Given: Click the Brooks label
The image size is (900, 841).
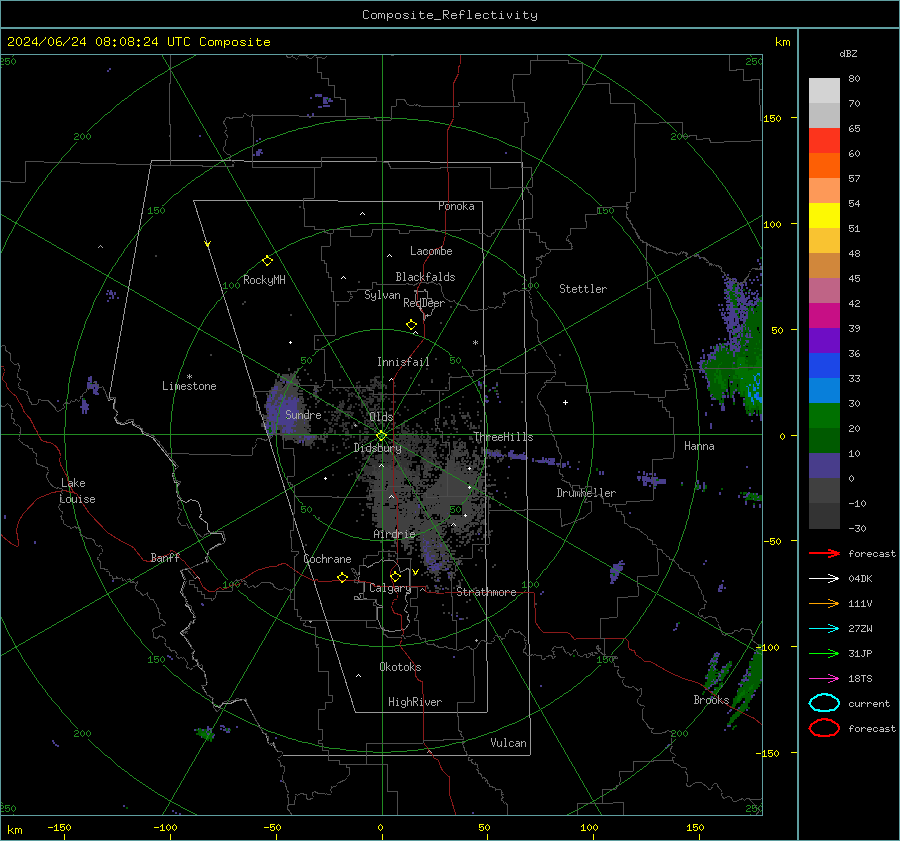Looking at the screenshot, I should [711, 700].
